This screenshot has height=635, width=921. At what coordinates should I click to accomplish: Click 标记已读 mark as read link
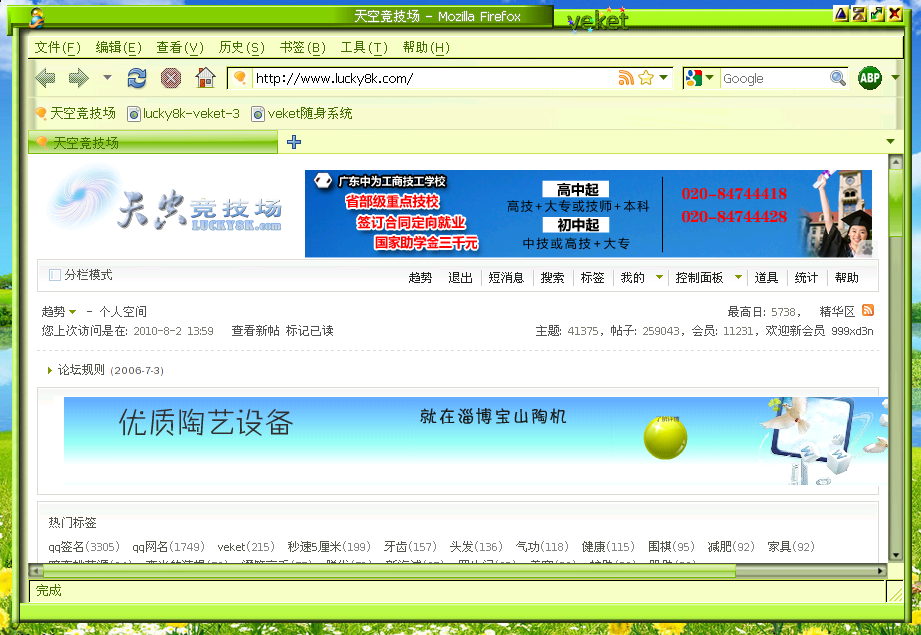[310, 331]
